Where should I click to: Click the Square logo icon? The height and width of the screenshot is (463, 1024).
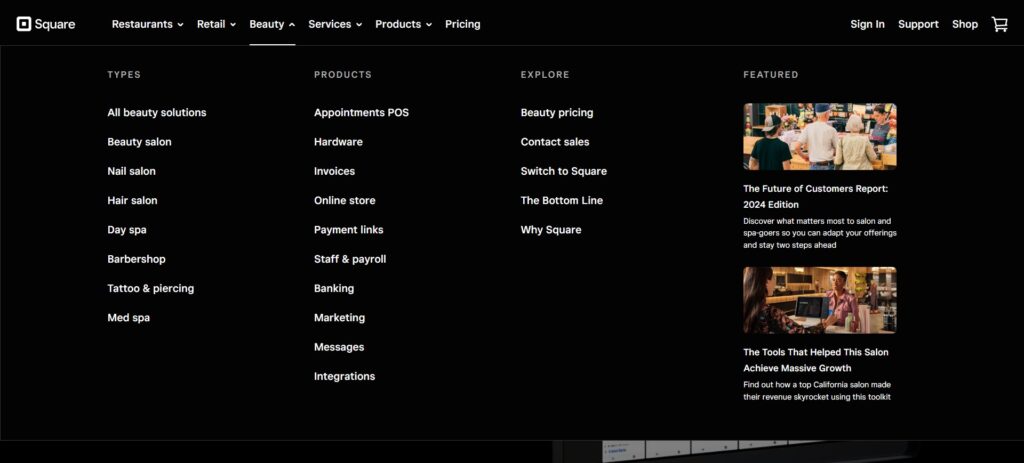coord(24,24)
